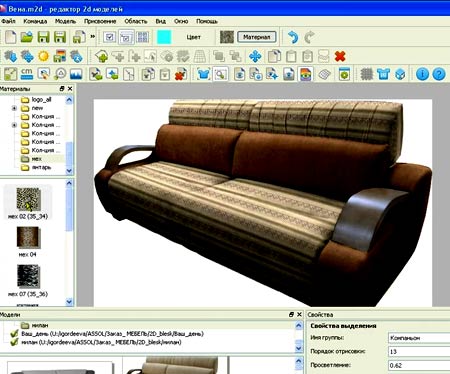Click the cyan color swatch
The height and width of the screenshot is (374, 450).
(x=164, y=37)
